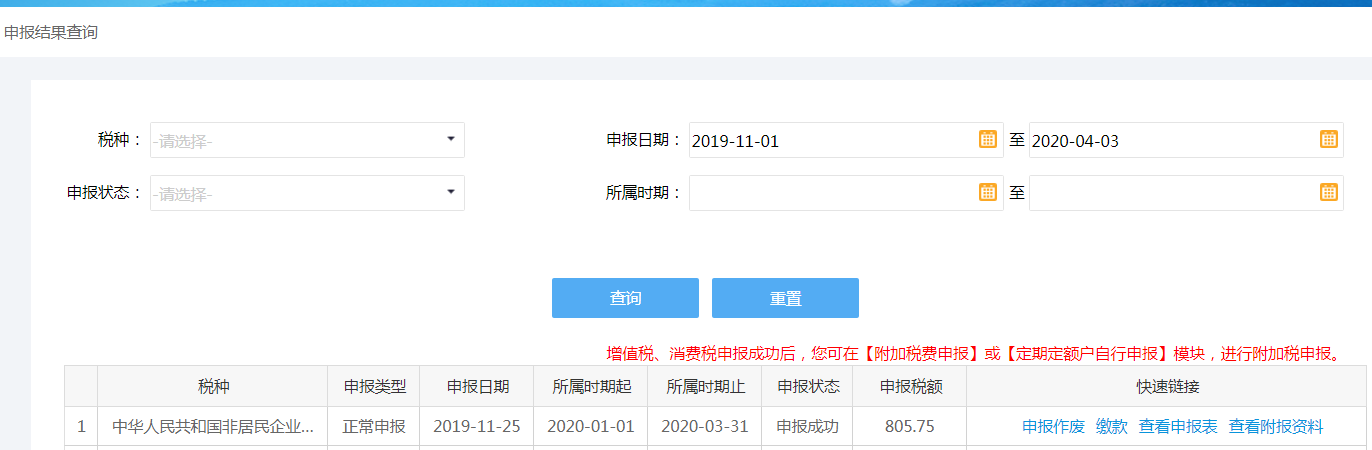
Task: Open calendar for 所属时期 start date
Action: (x=987, y=192)
